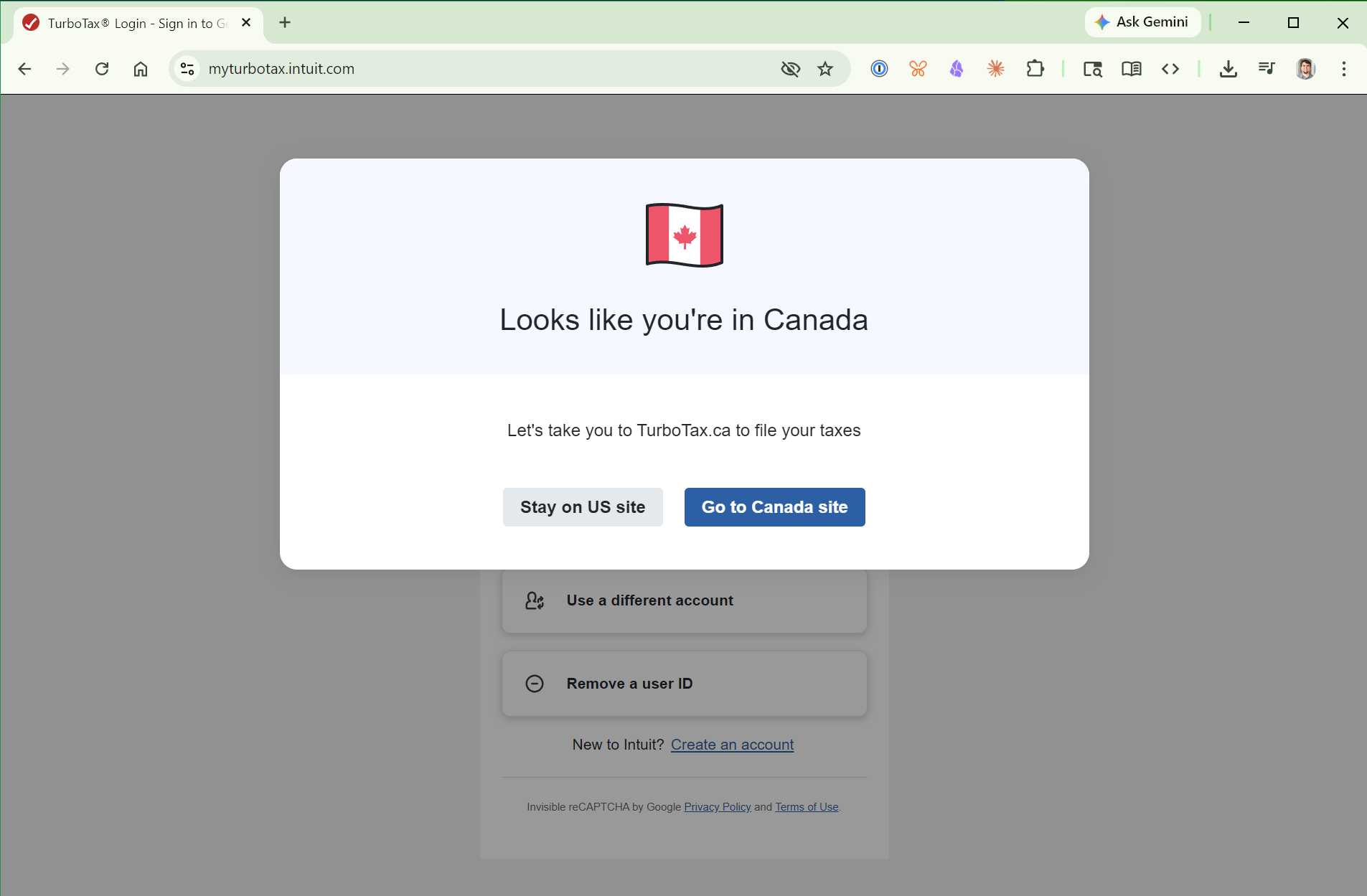Open the code view icon

coord(1171,69)
